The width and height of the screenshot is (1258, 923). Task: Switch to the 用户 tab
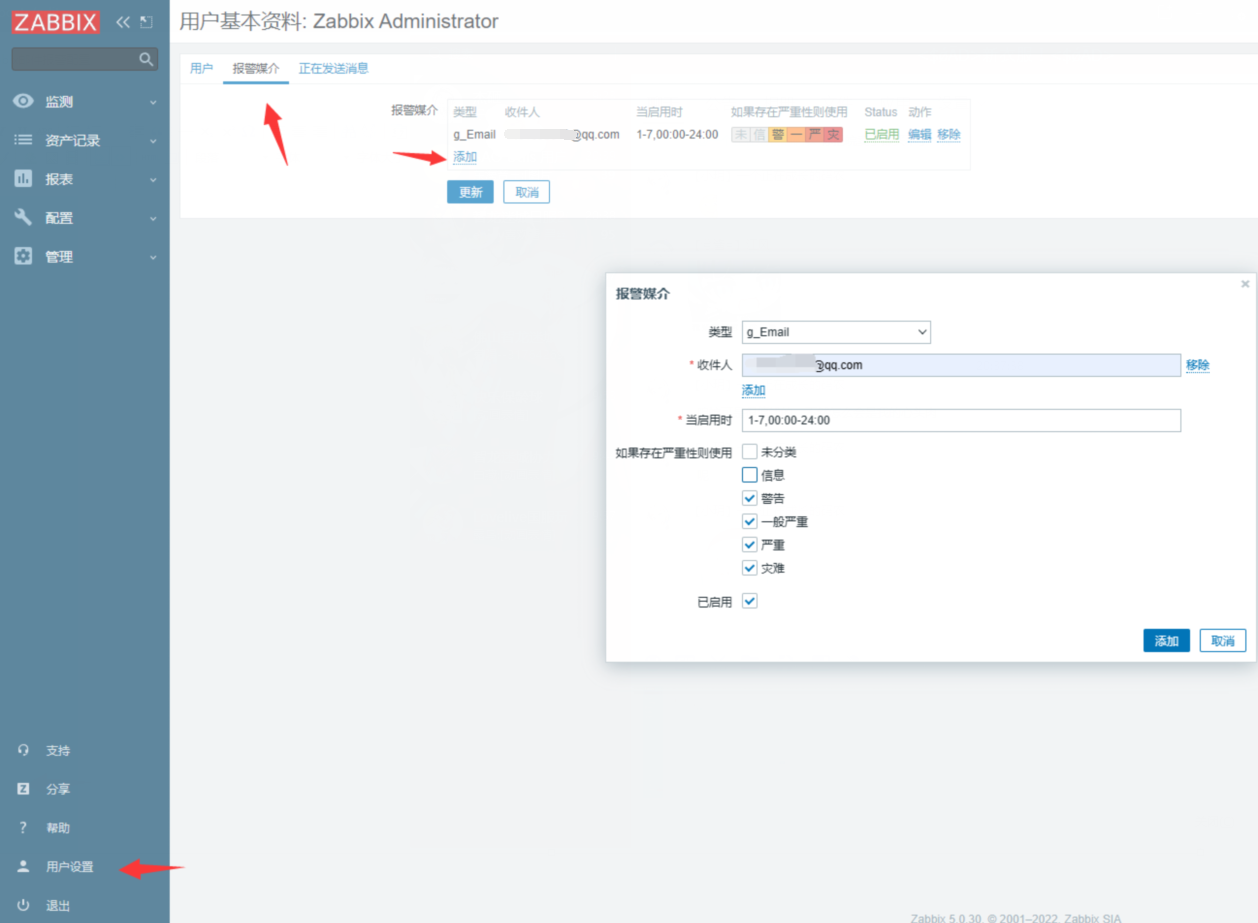[201, 68]
